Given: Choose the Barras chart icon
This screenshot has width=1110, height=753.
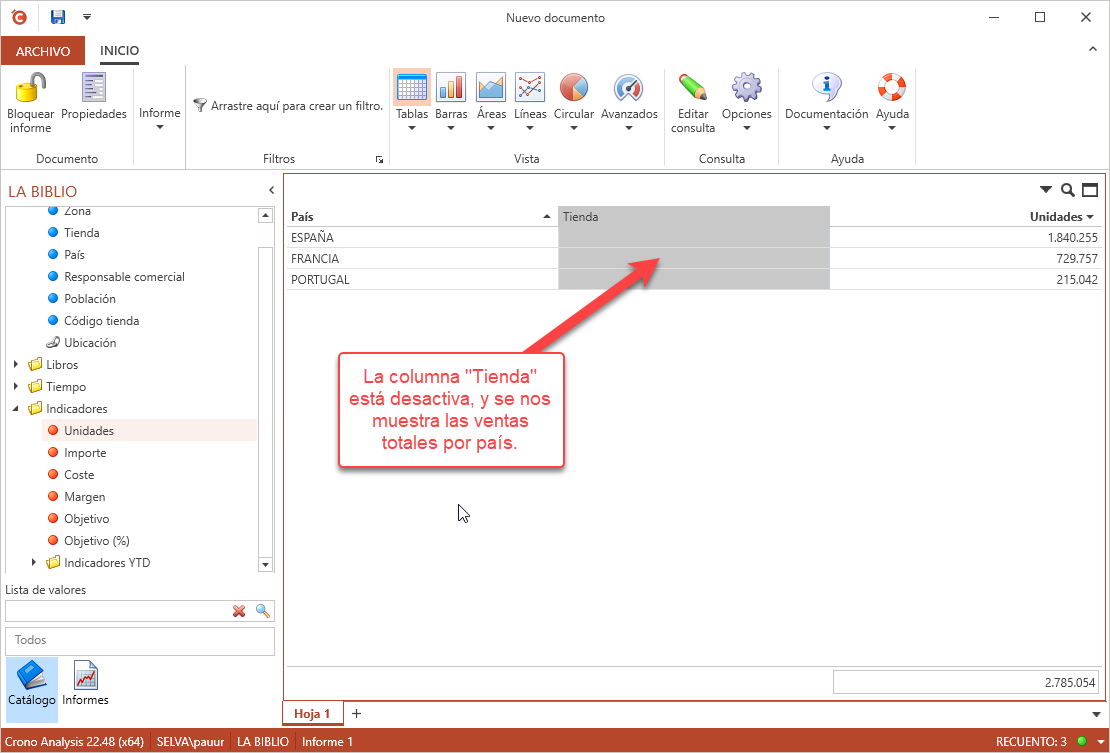Looking at the screenshot, I should [x=451, y=88].
